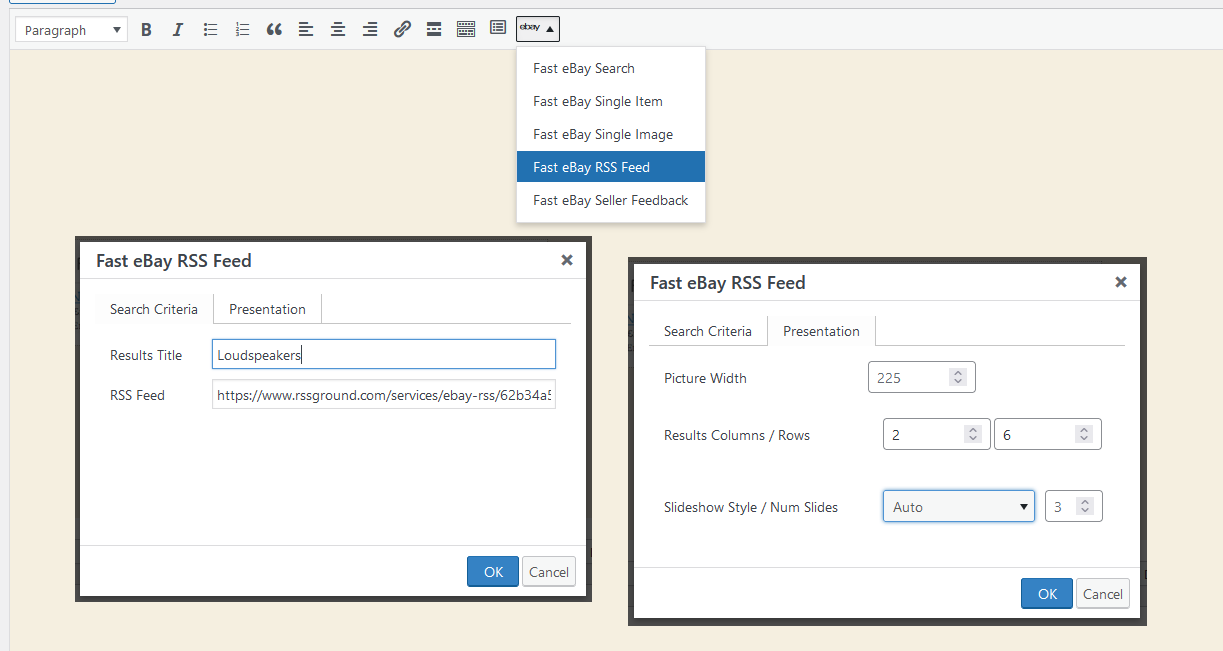The image size is (1223, 651).
Task: Click the Results Title label
Action: click(x=146, y=355)
